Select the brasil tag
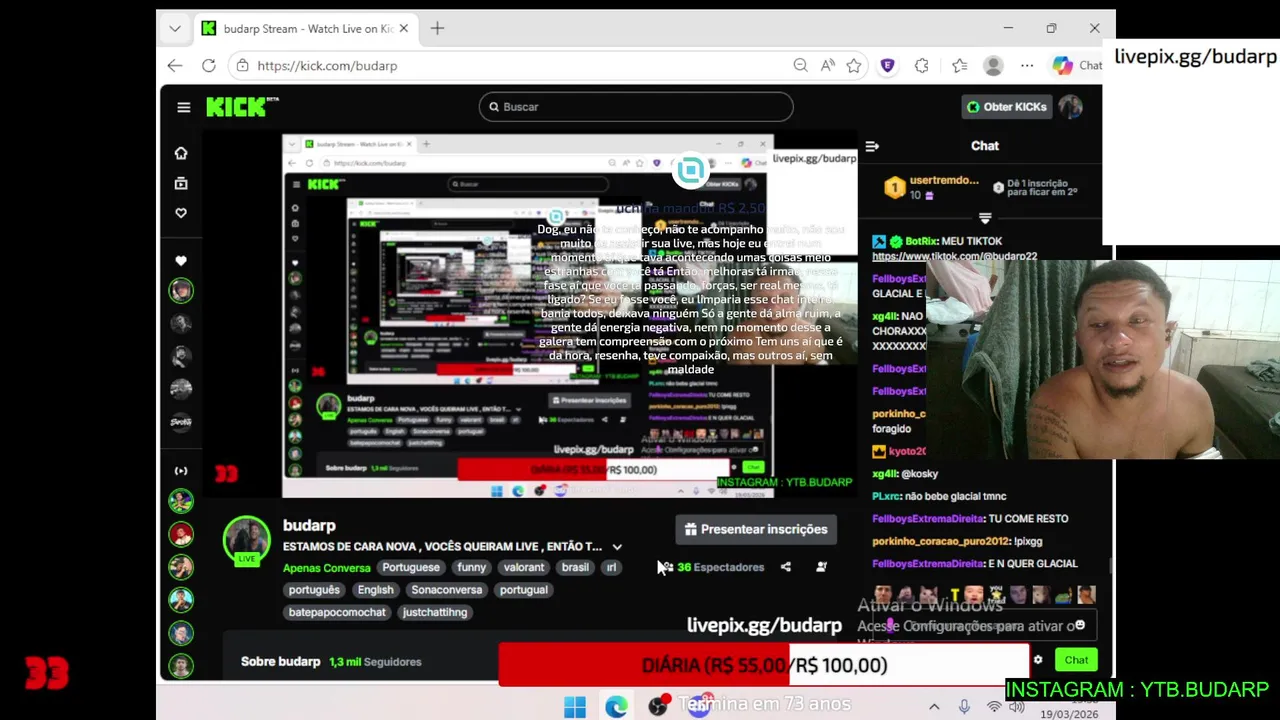 coord(575,567)
